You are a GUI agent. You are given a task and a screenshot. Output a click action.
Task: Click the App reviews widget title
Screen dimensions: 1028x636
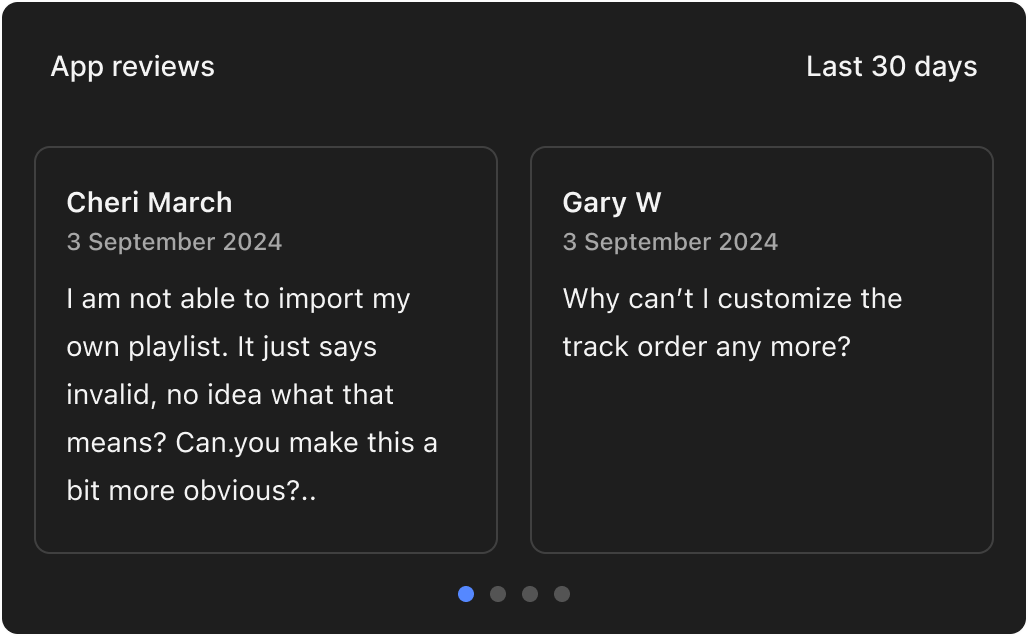click(132, 67)
